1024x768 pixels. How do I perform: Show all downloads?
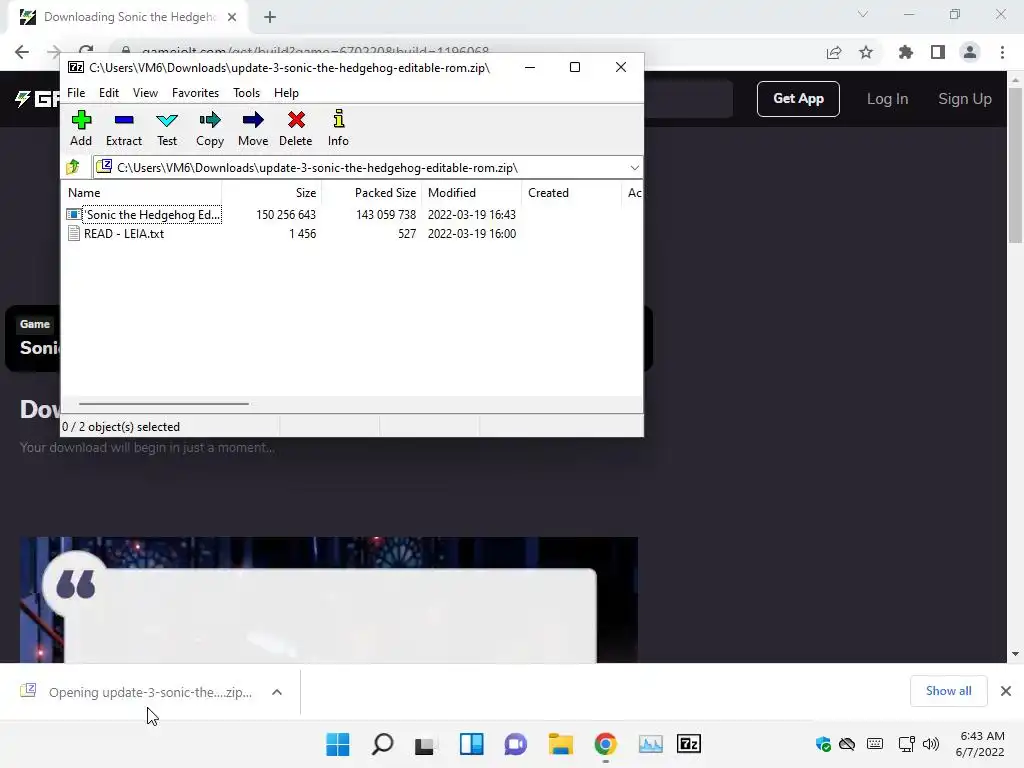(x=948, y=691)
